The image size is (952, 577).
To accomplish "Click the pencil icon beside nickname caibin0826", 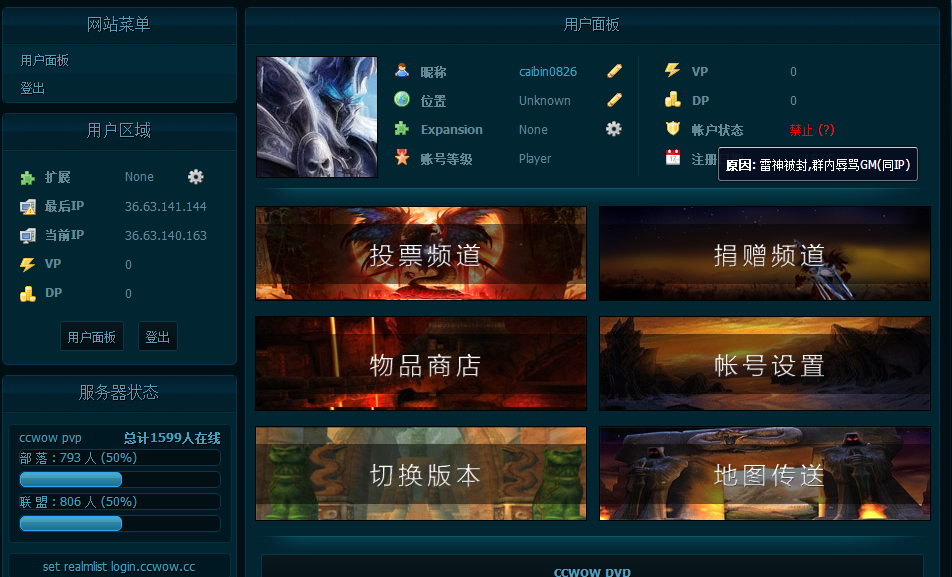I will coord(614,71).
